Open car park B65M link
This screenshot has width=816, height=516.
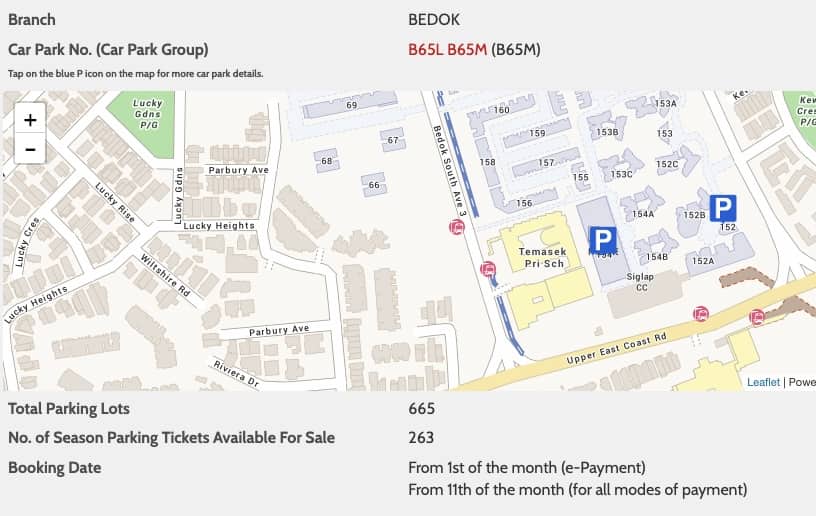467,49
